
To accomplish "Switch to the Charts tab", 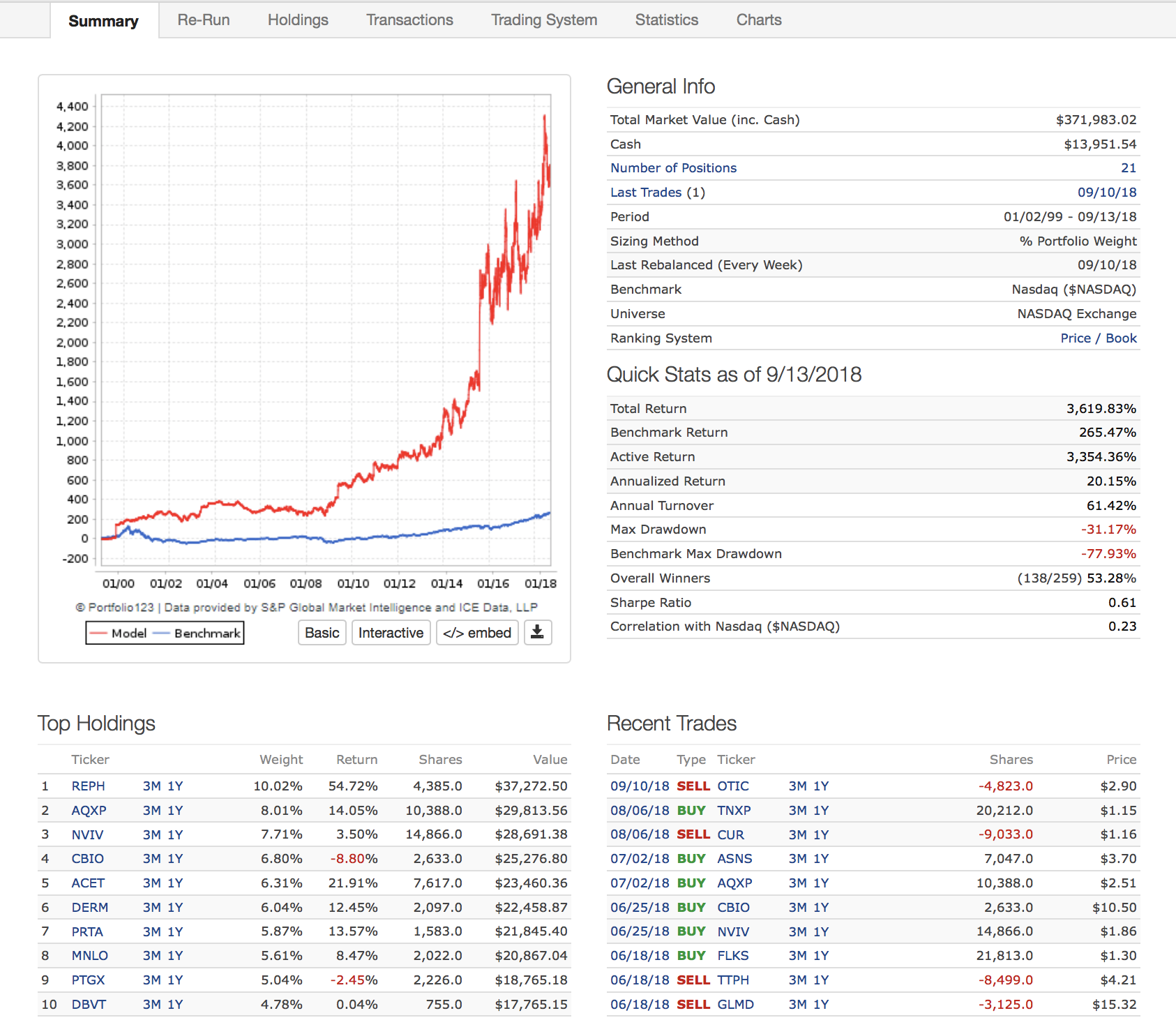I will point(758,20).
